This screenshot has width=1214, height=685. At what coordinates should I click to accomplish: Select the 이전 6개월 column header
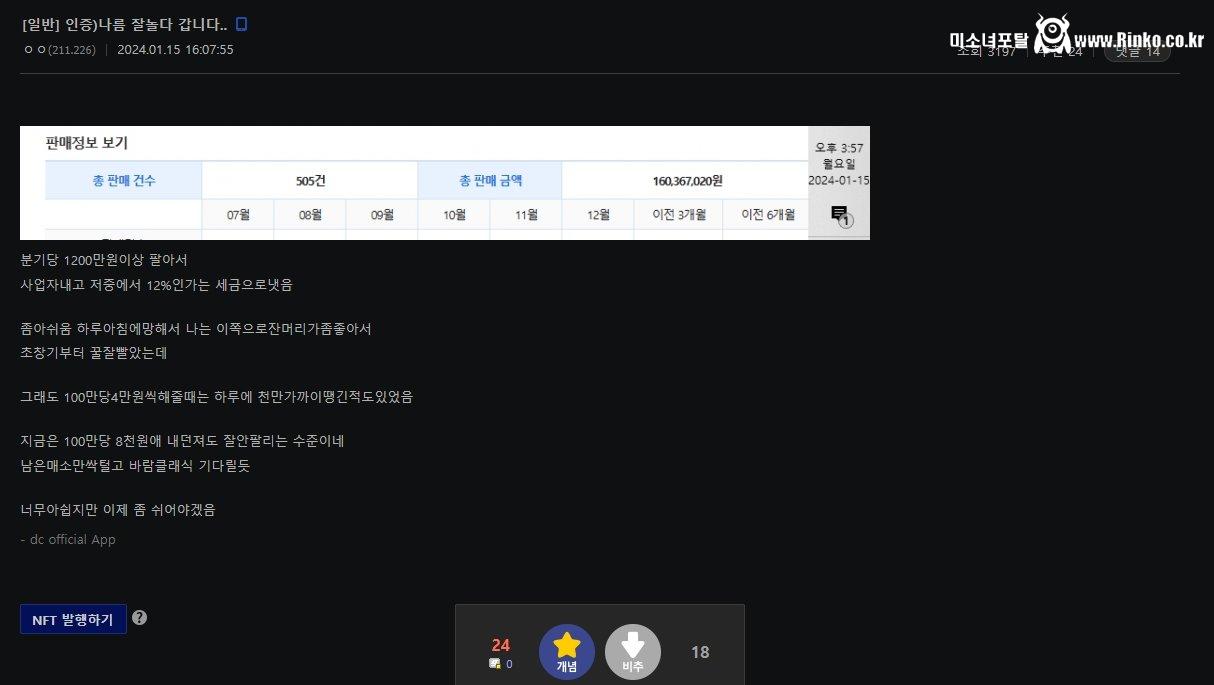[x=765, y=214]
